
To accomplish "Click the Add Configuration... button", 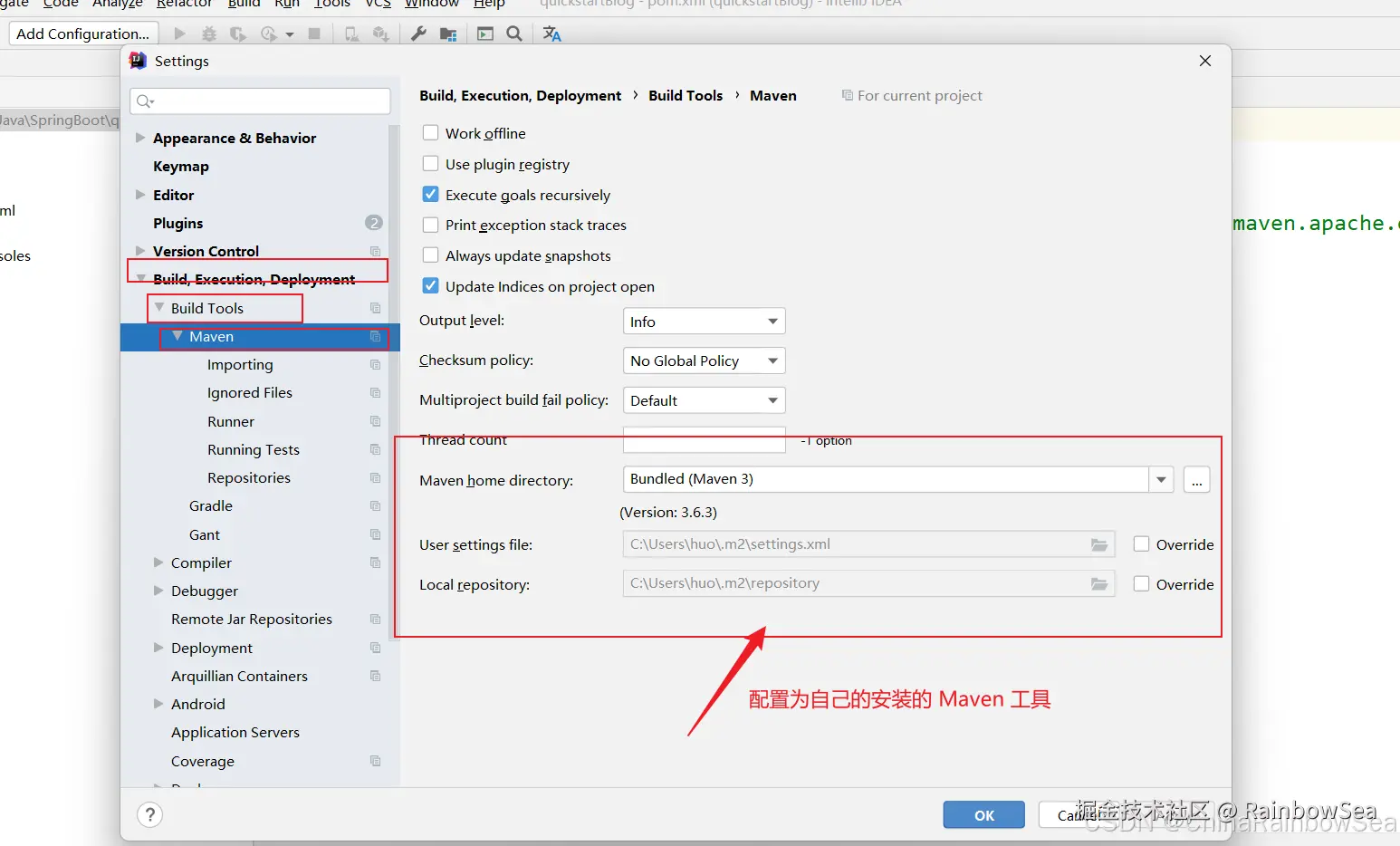I will coord(83,34).
